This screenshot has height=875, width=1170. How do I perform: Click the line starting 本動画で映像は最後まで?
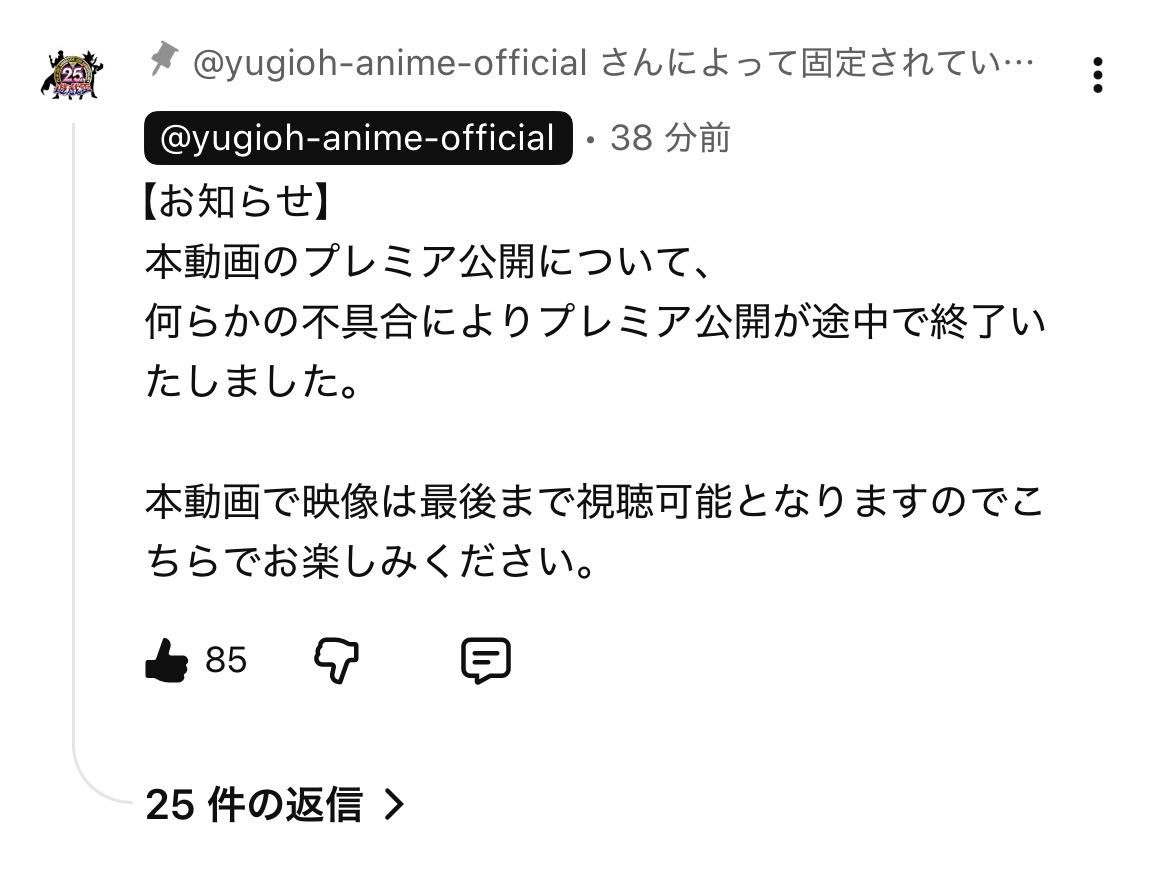[595, 501]
